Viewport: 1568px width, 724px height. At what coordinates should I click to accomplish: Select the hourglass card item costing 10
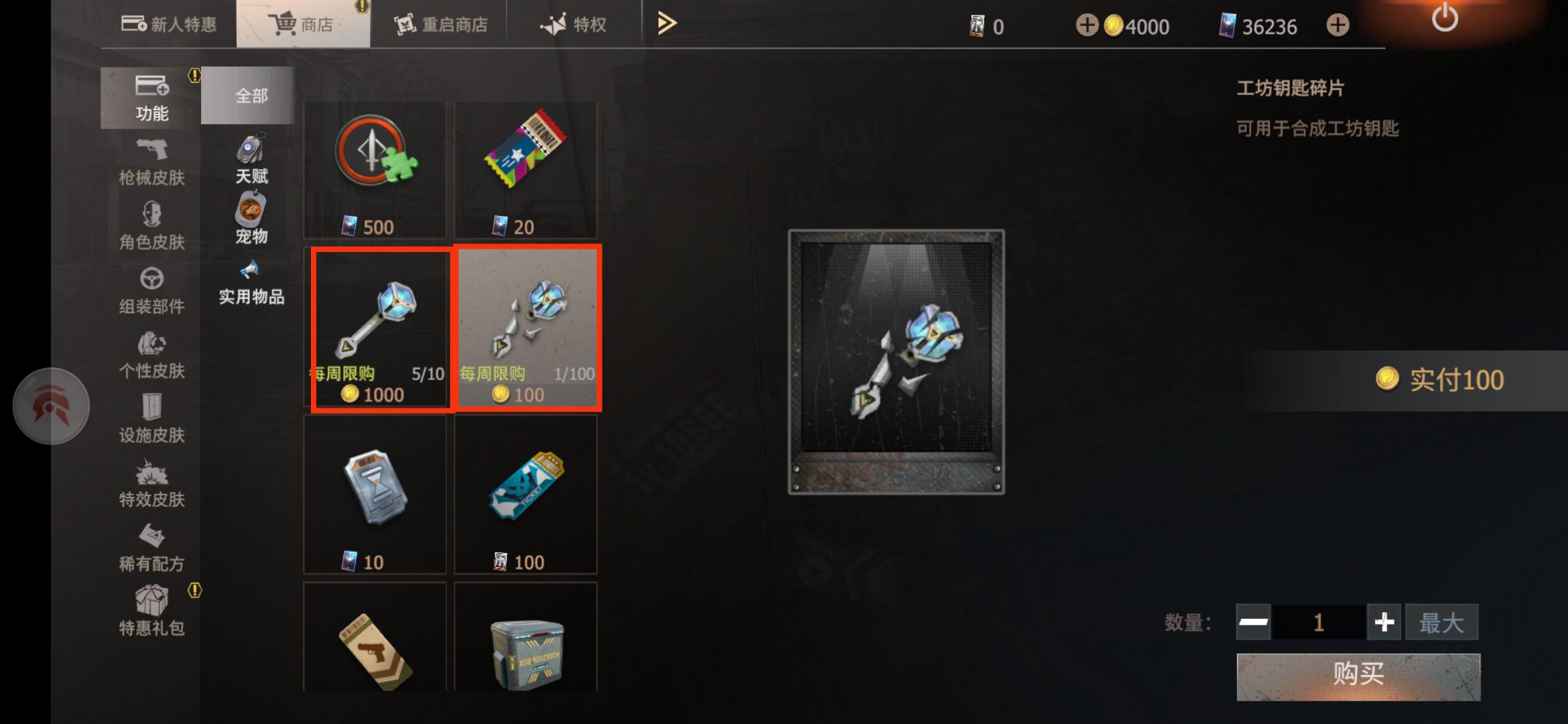[375, 495]
